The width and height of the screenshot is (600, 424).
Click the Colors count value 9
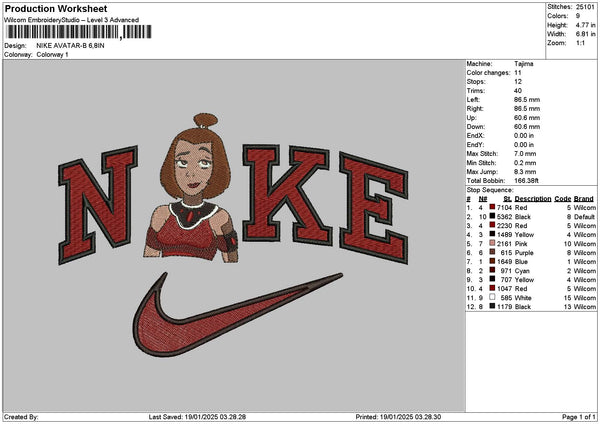tap(578, 16)
